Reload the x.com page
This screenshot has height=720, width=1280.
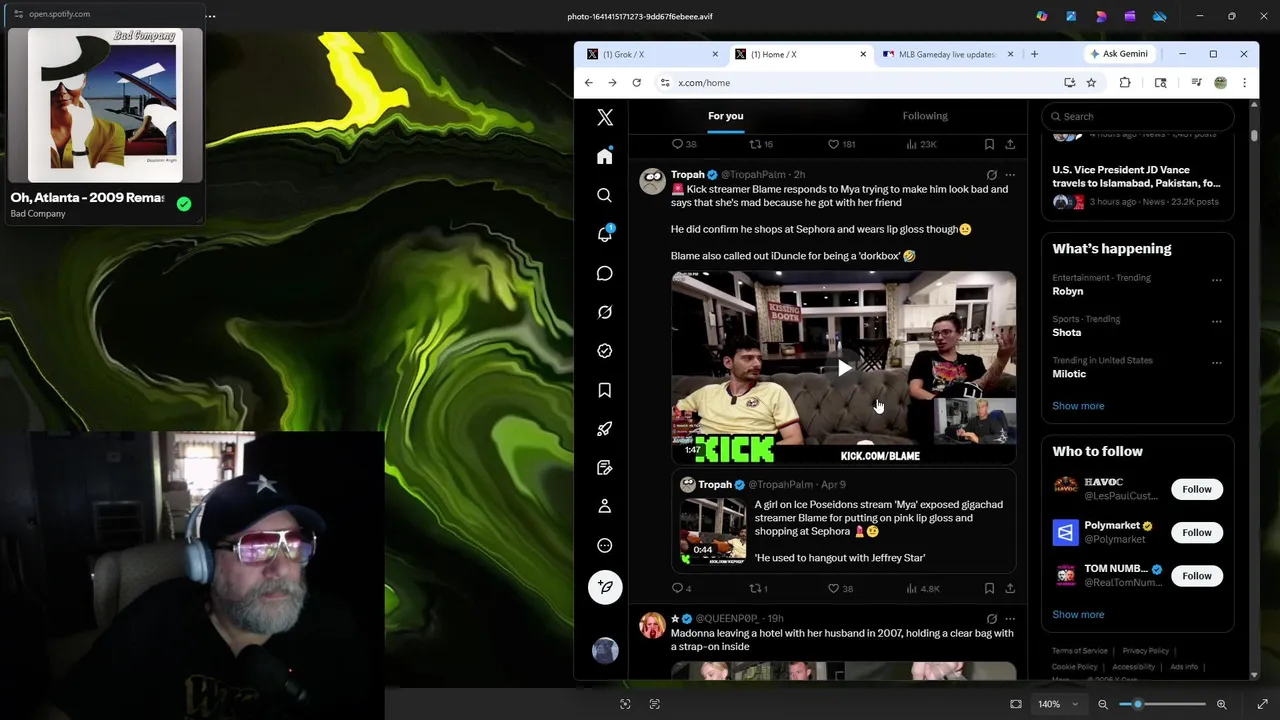636,83
